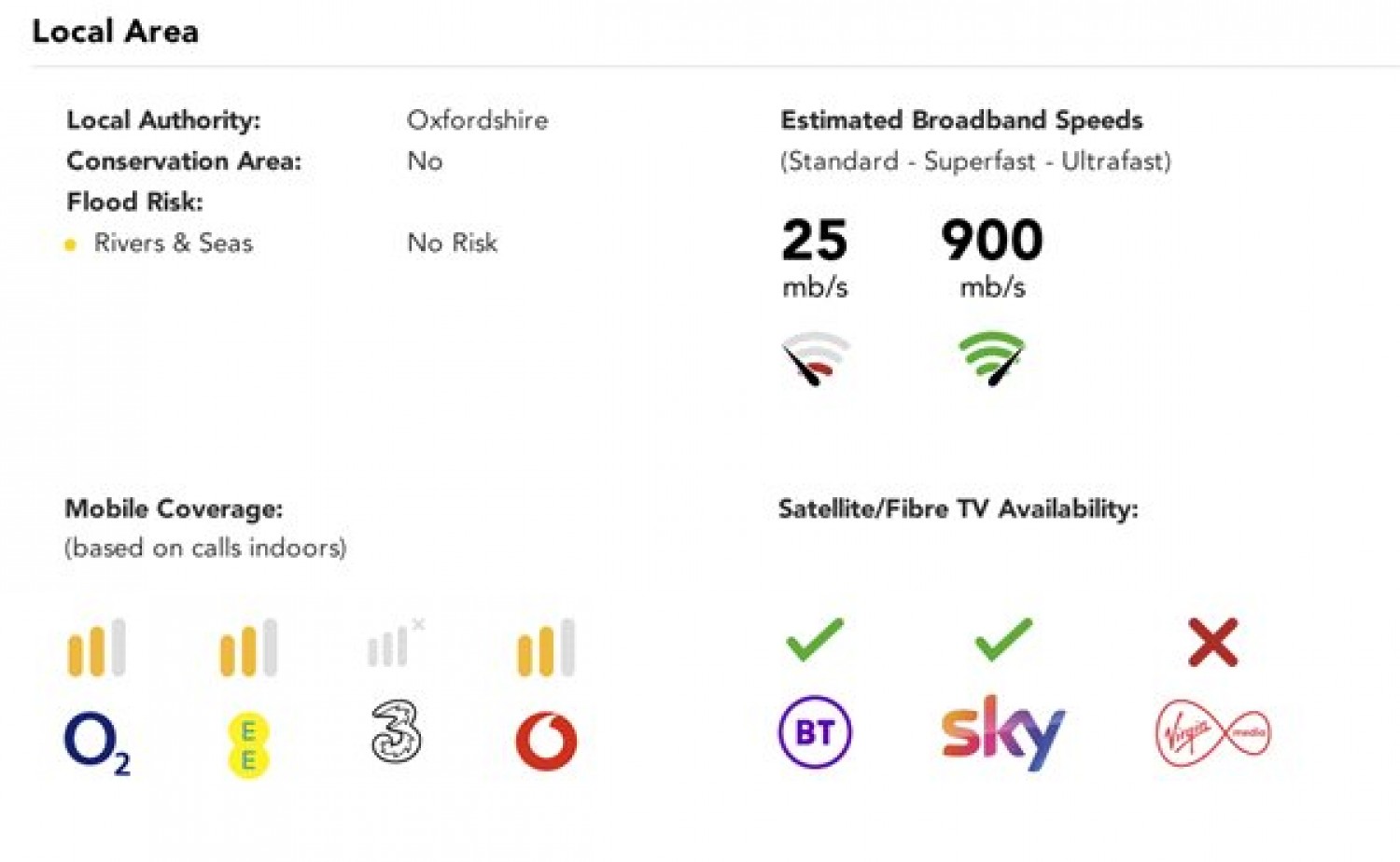The width and height of the screenshot is (1400, 862).
Task: Click the Local Area heading
Action: coord(115,32)
